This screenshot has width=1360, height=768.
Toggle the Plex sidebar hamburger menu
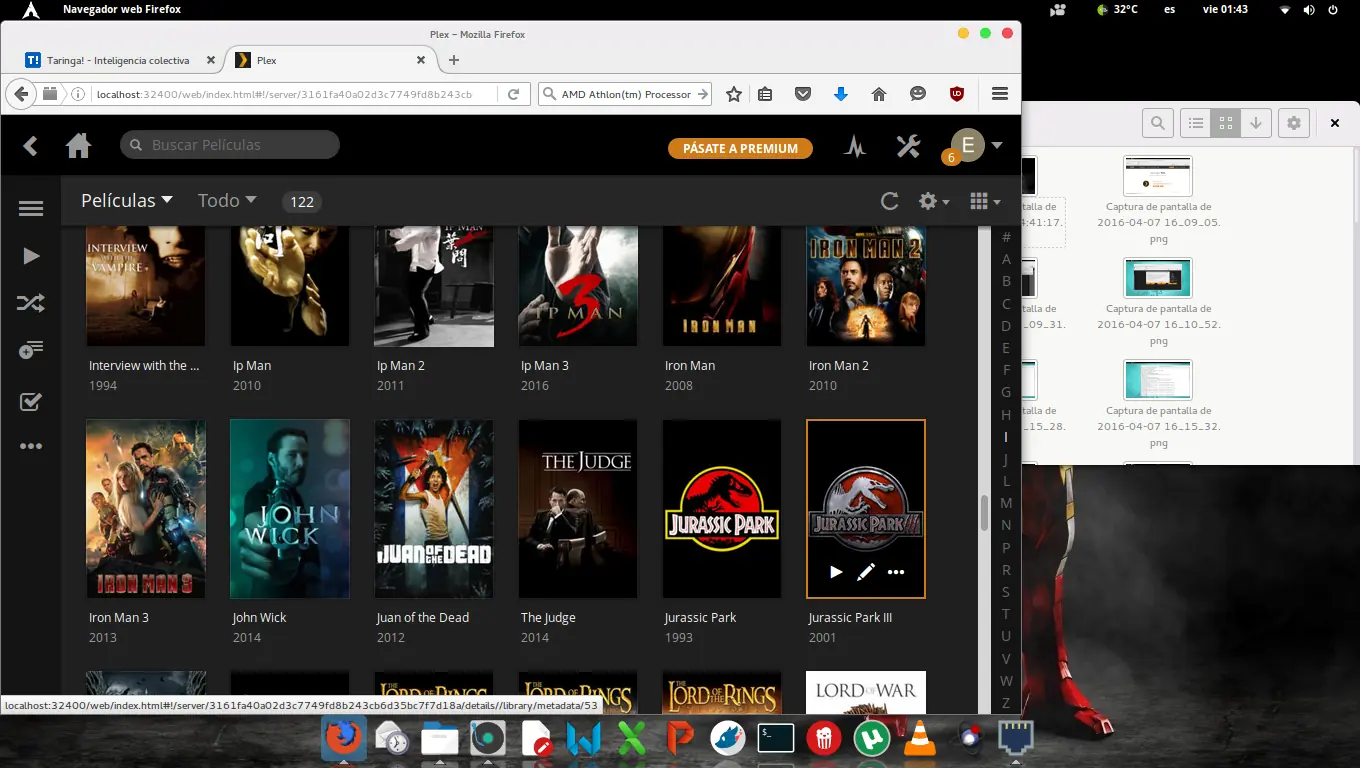31,209
